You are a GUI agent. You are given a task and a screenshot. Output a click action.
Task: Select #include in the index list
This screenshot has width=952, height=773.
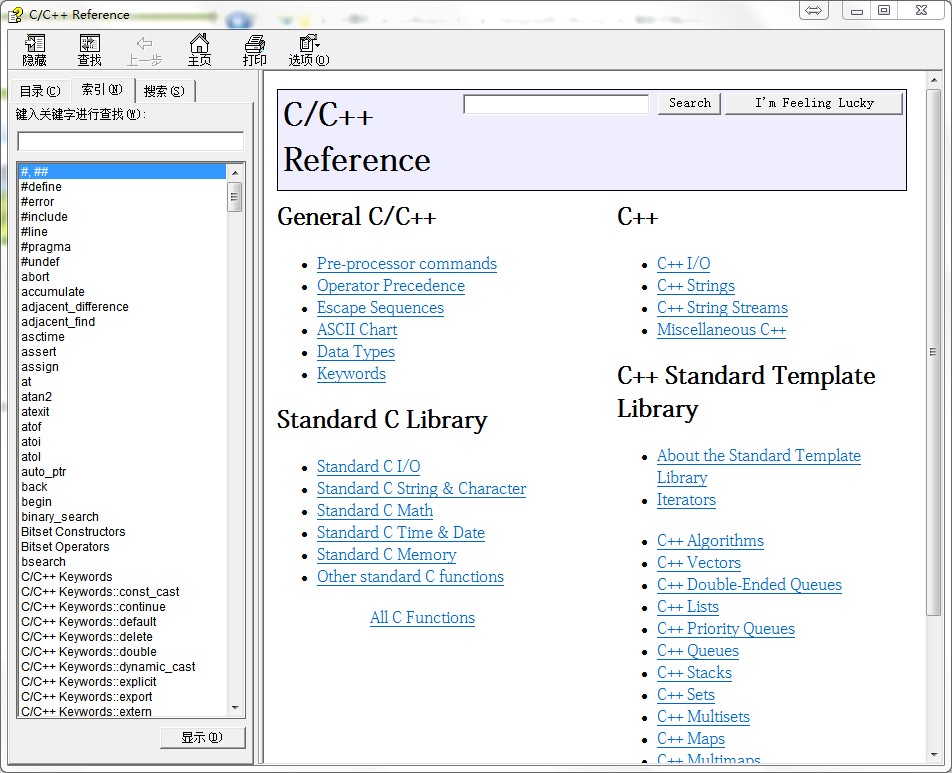coord(44,217)
